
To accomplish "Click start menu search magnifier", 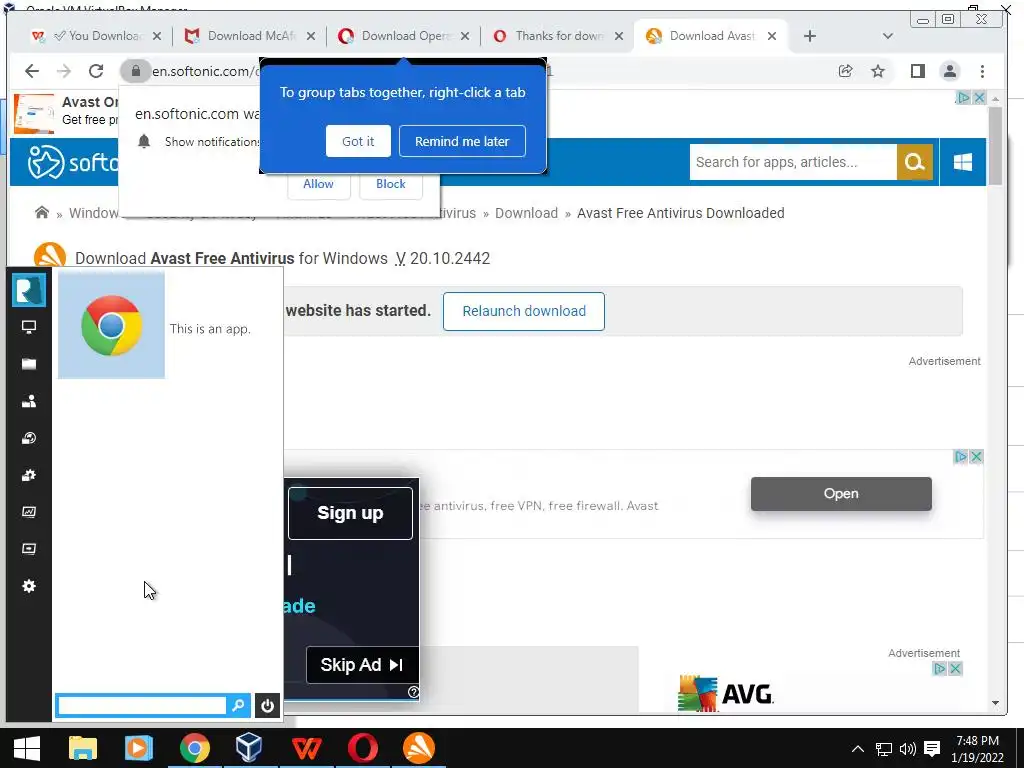I will click(x=238, y=705).
